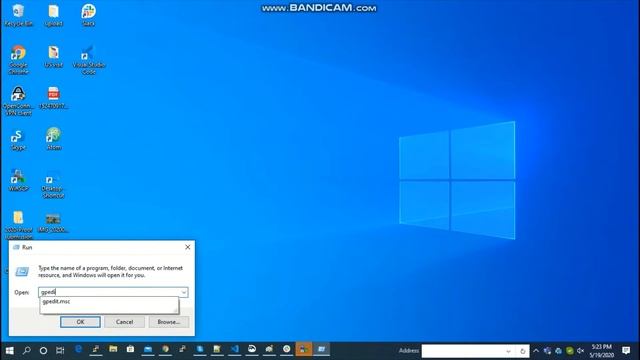This screenshot has height=360, width=640.
Task: Click the Windows Start button
Action: coord(9,350)
